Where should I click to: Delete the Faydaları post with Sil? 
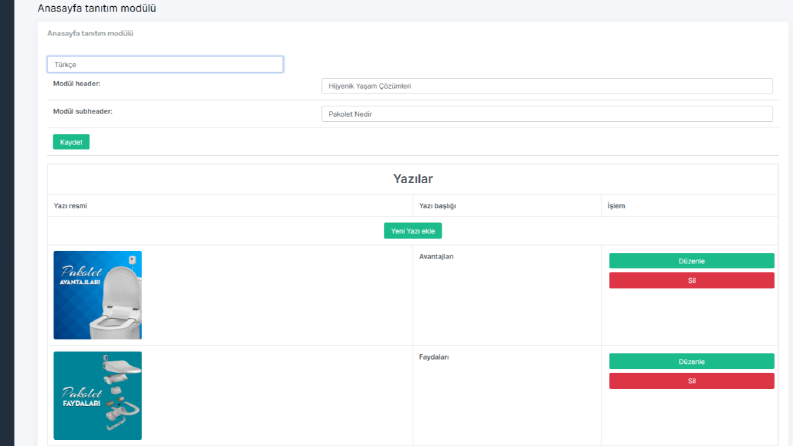point(691,381)
